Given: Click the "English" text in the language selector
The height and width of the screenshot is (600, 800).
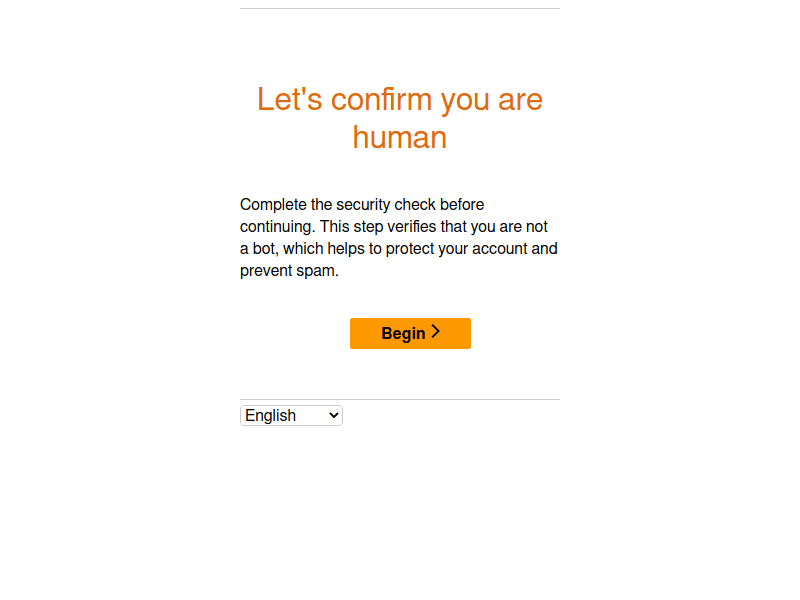Looking at the screenshot, I should point(271,415).
